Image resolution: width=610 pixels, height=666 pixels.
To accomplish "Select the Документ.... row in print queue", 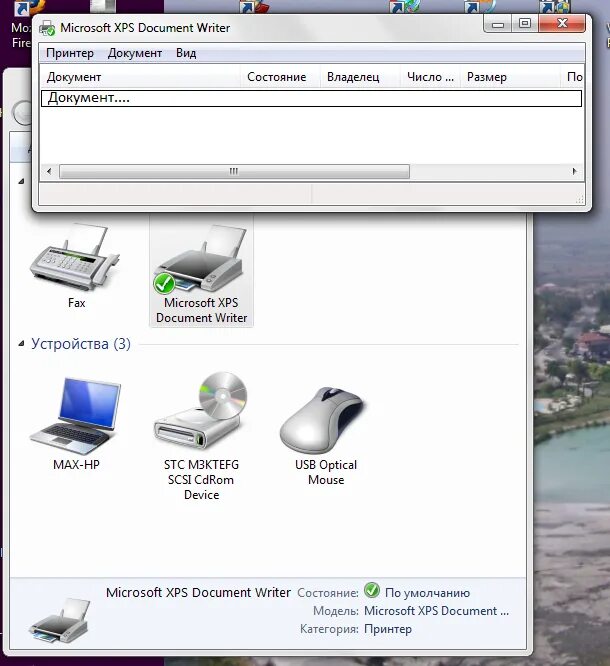I will pyautogui.click(x=311, y=98).
